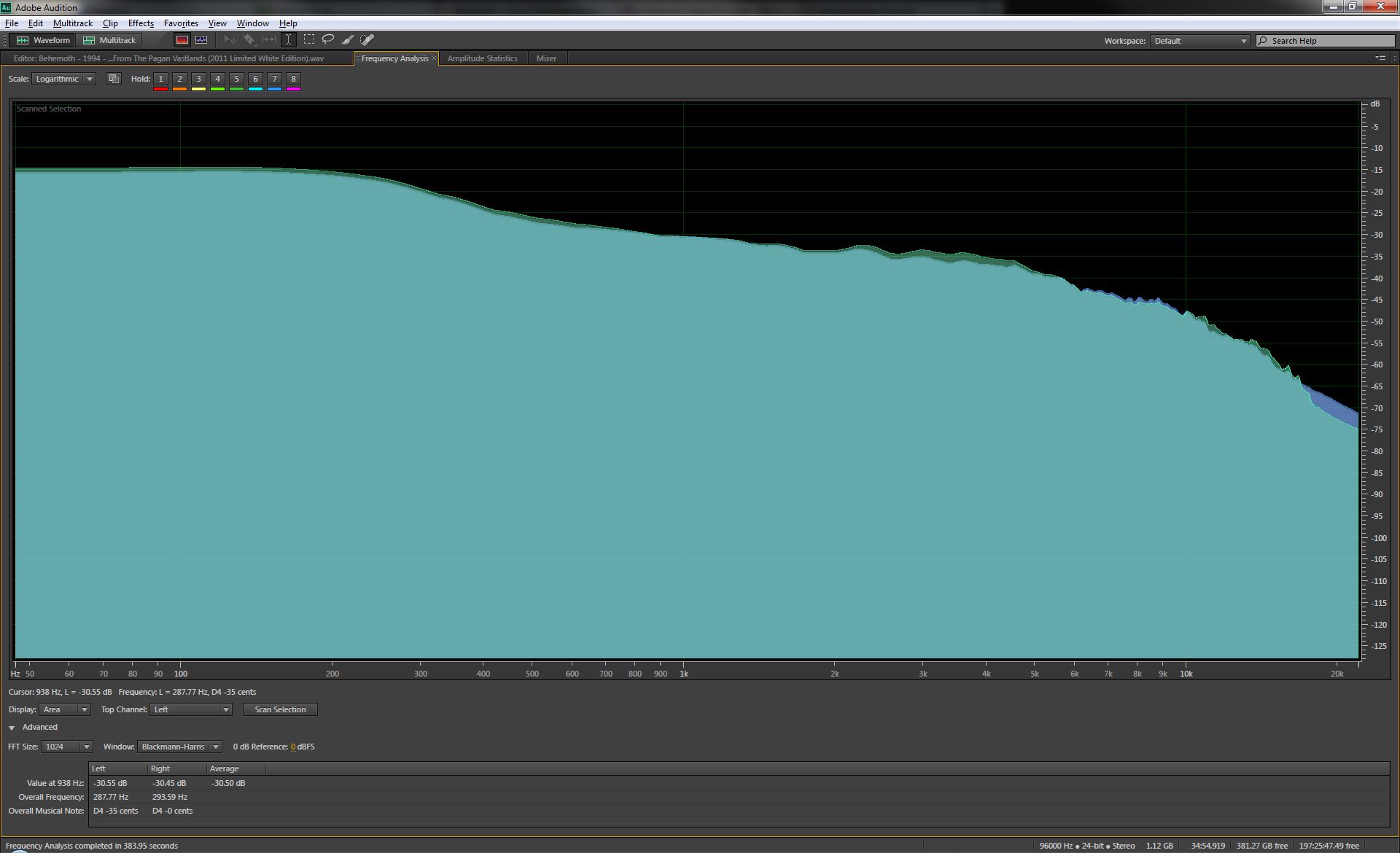Open the Effects menu

tap(141, 23)
